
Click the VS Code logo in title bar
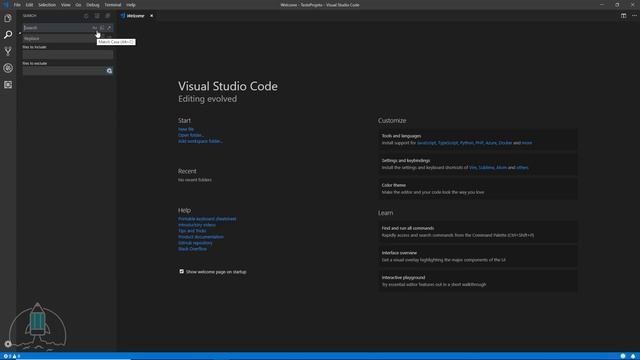[x=6, y=5]
